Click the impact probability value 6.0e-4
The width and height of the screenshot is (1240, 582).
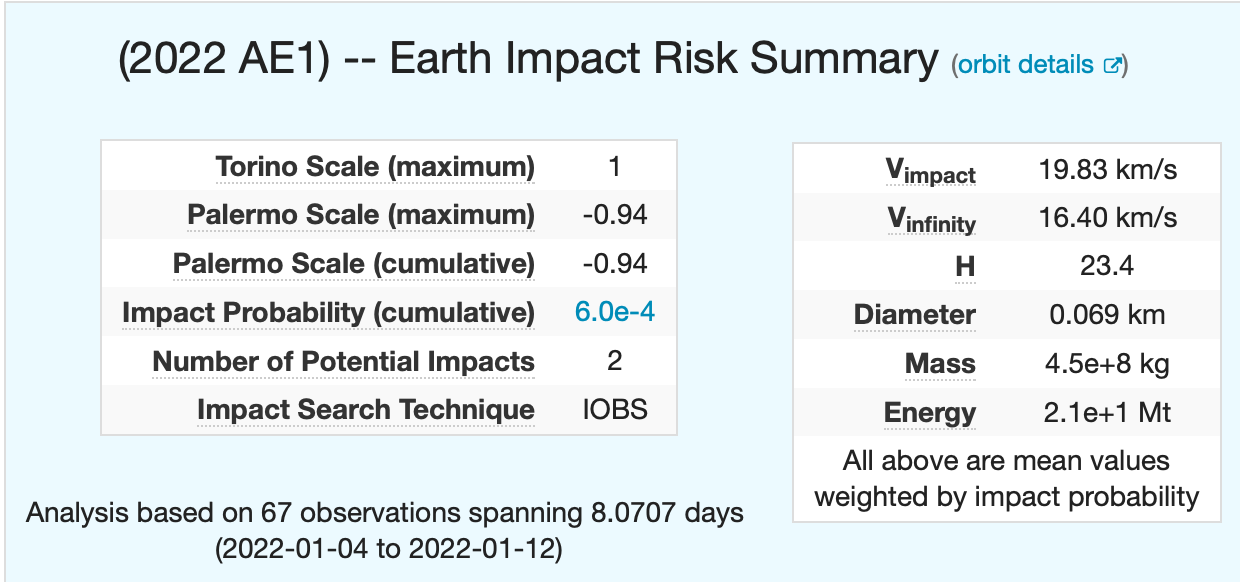(x=615, y=312)
